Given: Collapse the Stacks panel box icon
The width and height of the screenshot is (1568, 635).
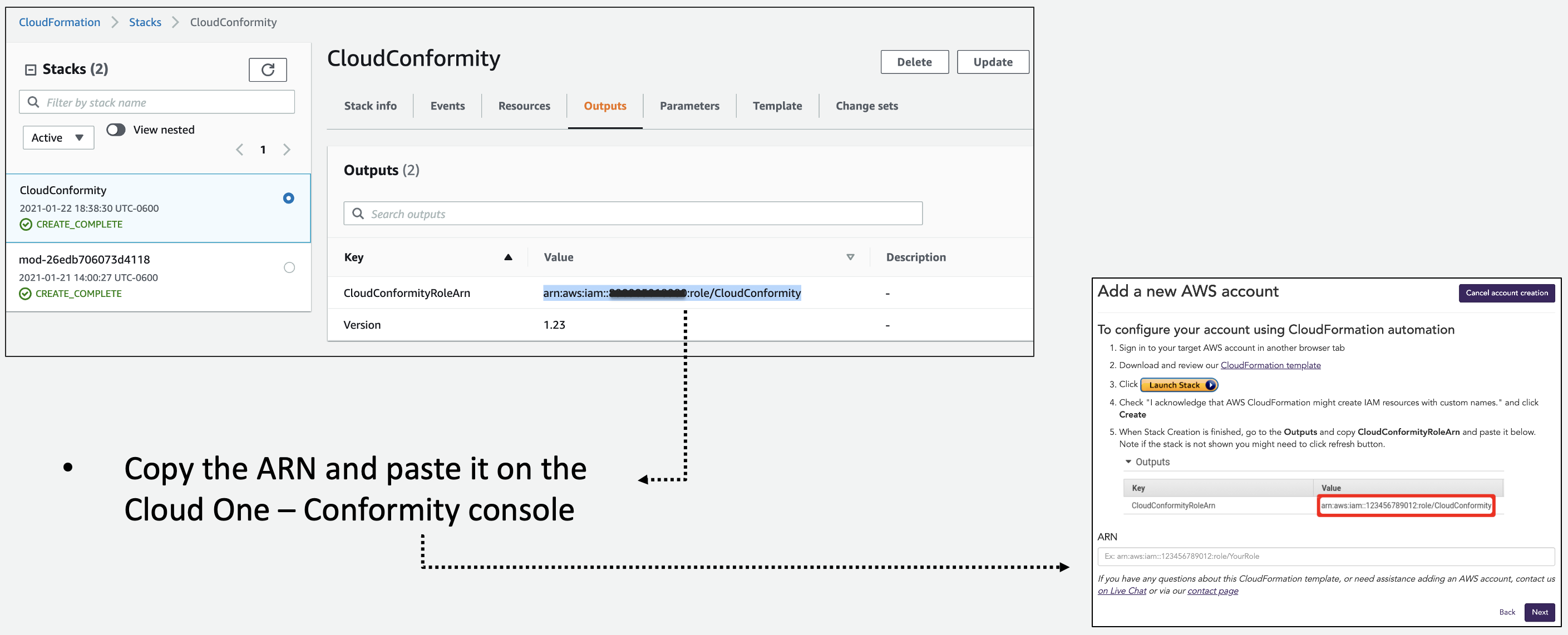Looking at the screenshot, I should (31, 70).
